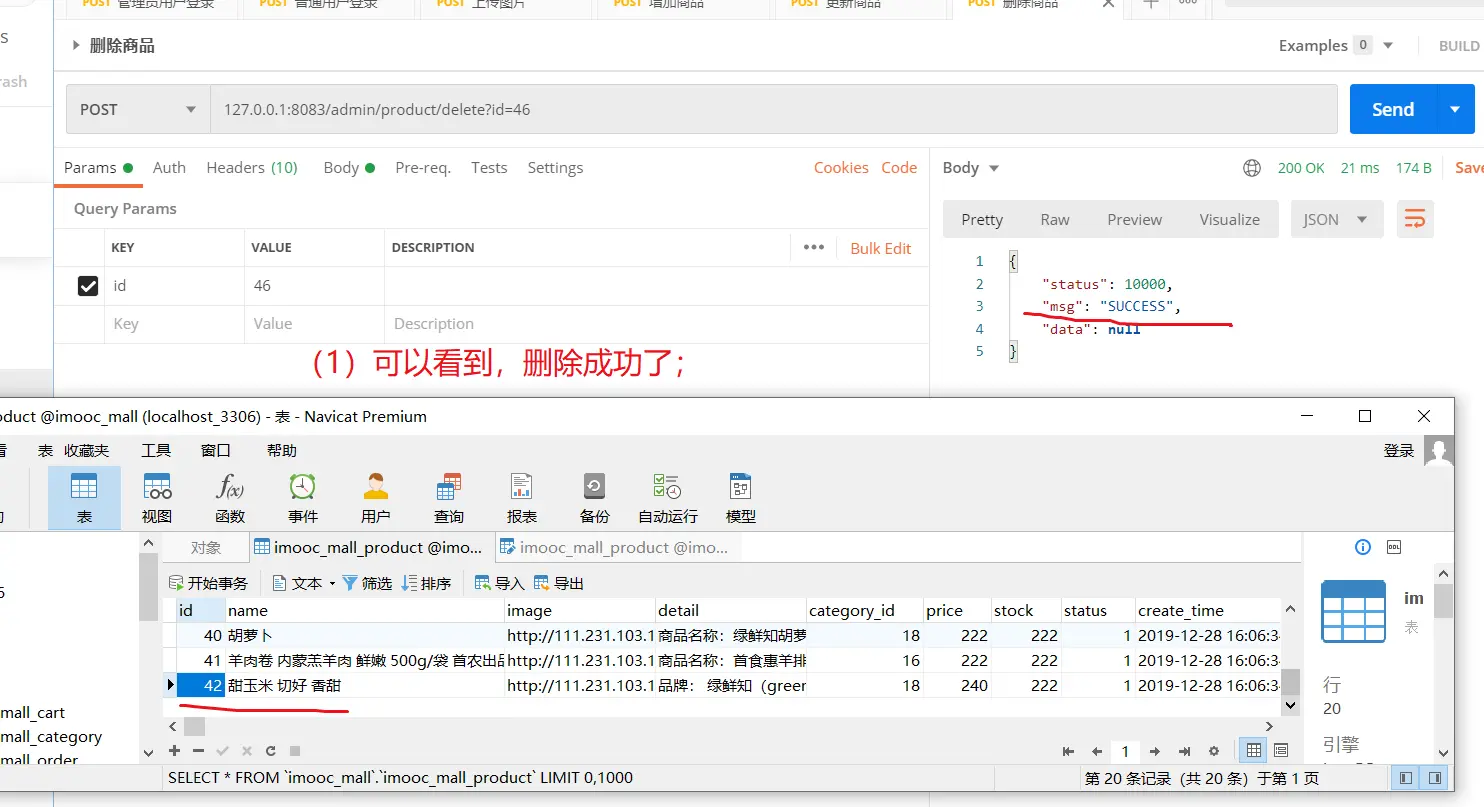Click the 备份 (Backup) toolbar icon
This screenshot has height=807, width=1484.
pyautogui.click(x=594, y=498)
